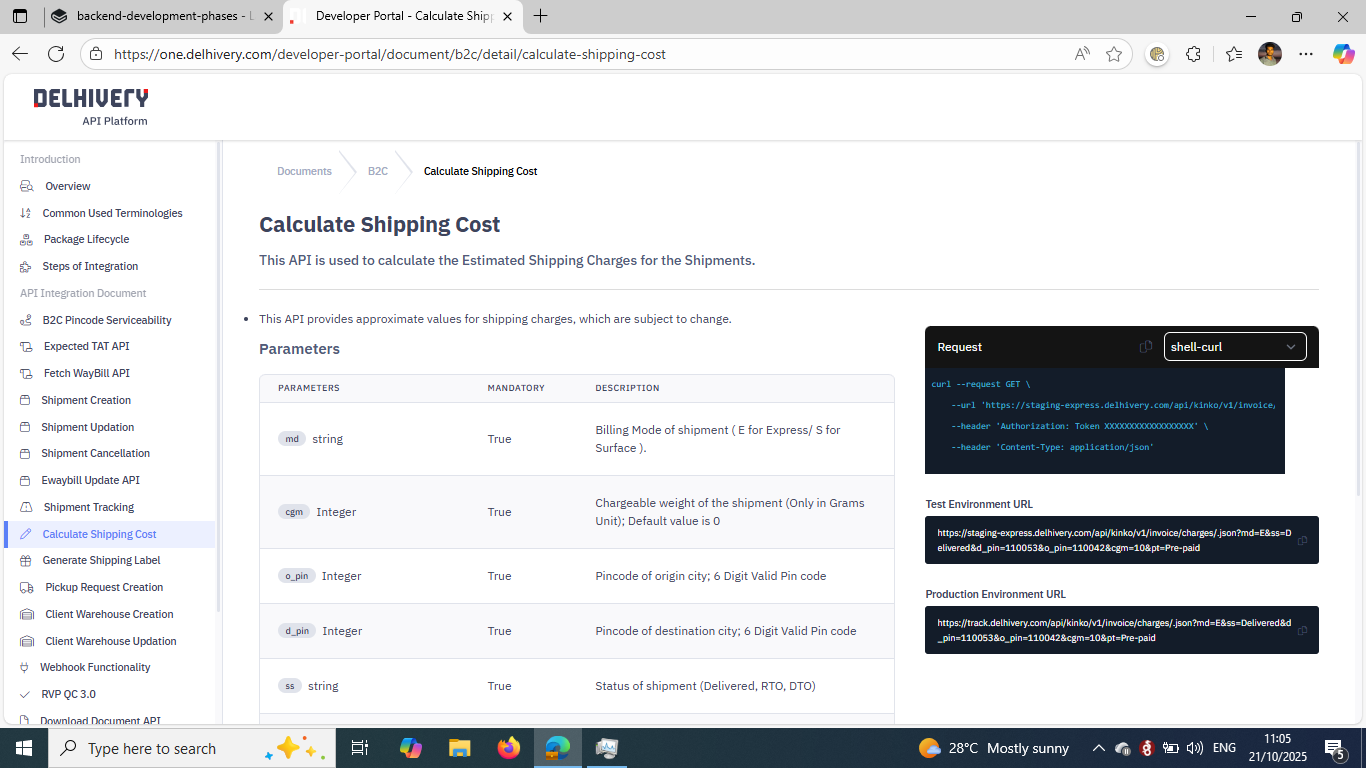1366x768 pixels.
Task: Add this page to favorites
Action: [x=1114, y=54]
